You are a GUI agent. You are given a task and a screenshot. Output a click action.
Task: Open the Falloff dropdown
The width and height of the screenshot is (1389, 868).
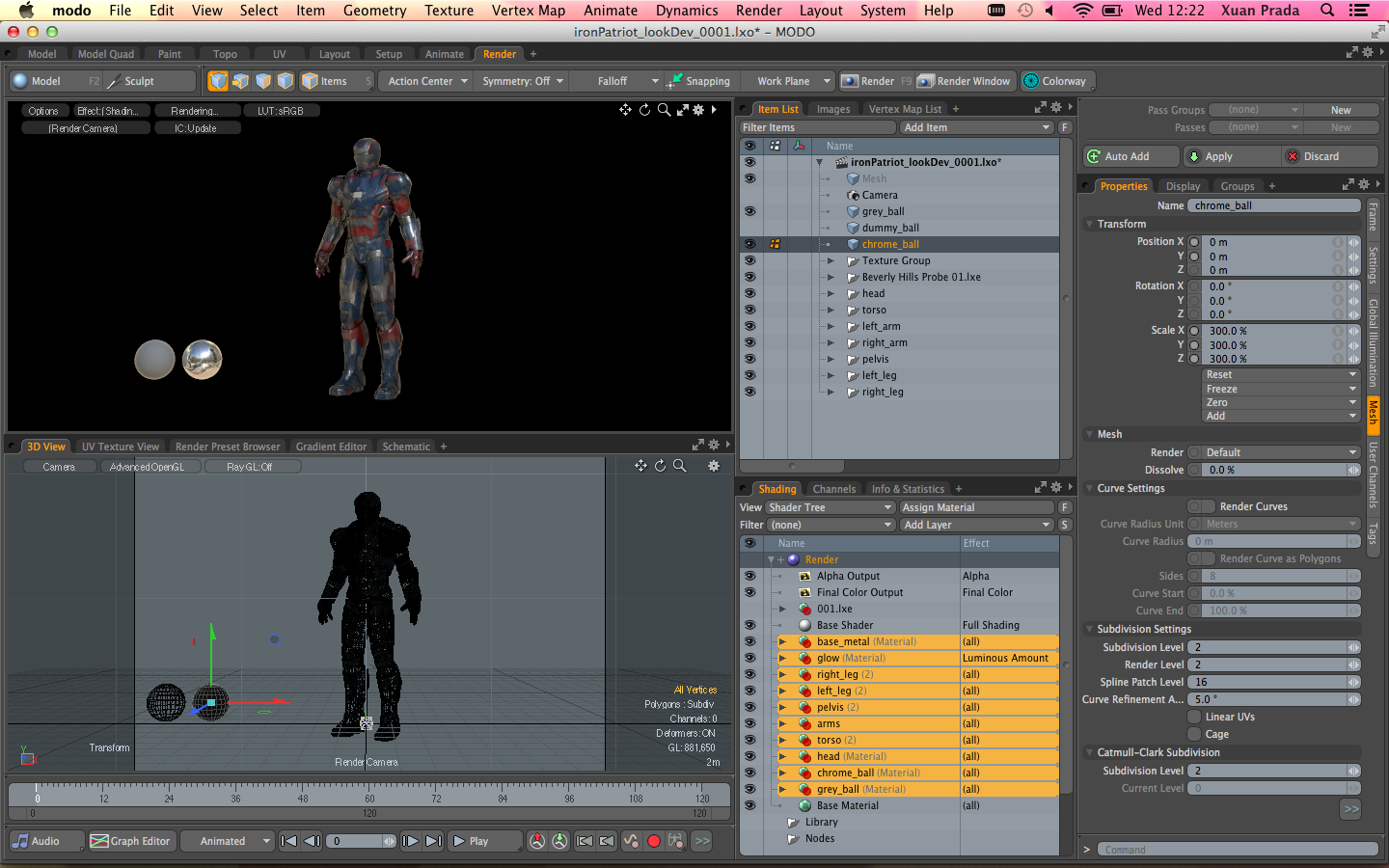pos(617,81)
